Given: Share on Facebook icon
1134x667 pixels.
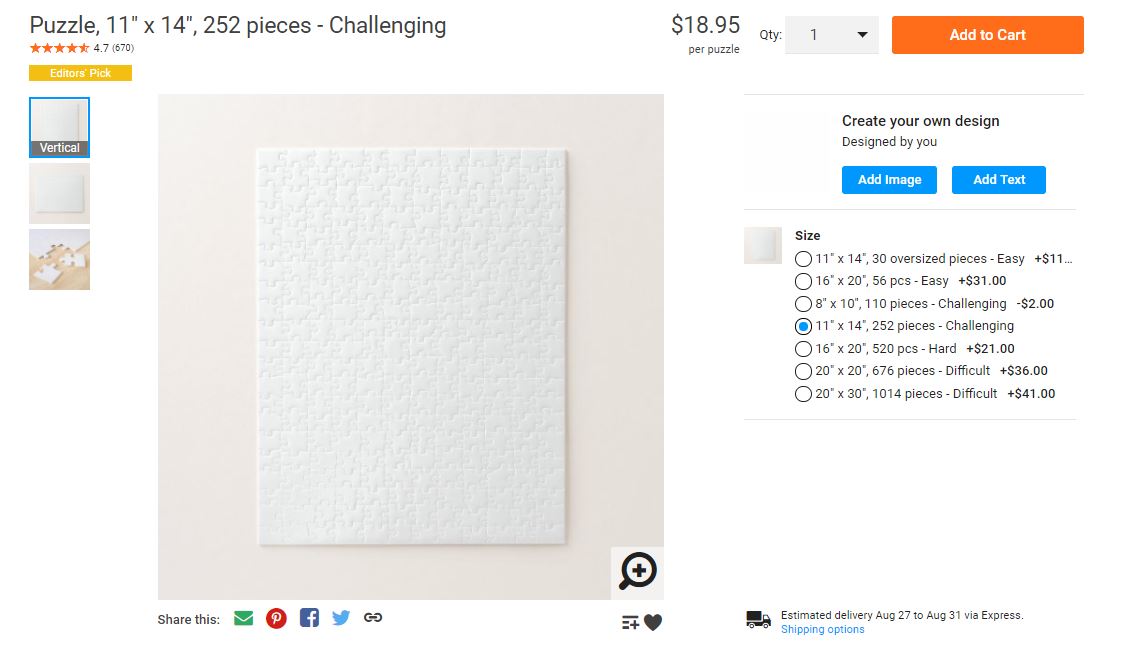Looking at the screenshot, I should pos(309,618).
